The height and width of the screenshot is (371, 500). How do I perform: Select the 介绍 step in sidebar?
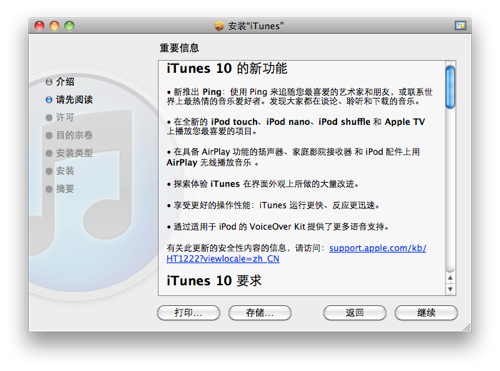[60, 82]
